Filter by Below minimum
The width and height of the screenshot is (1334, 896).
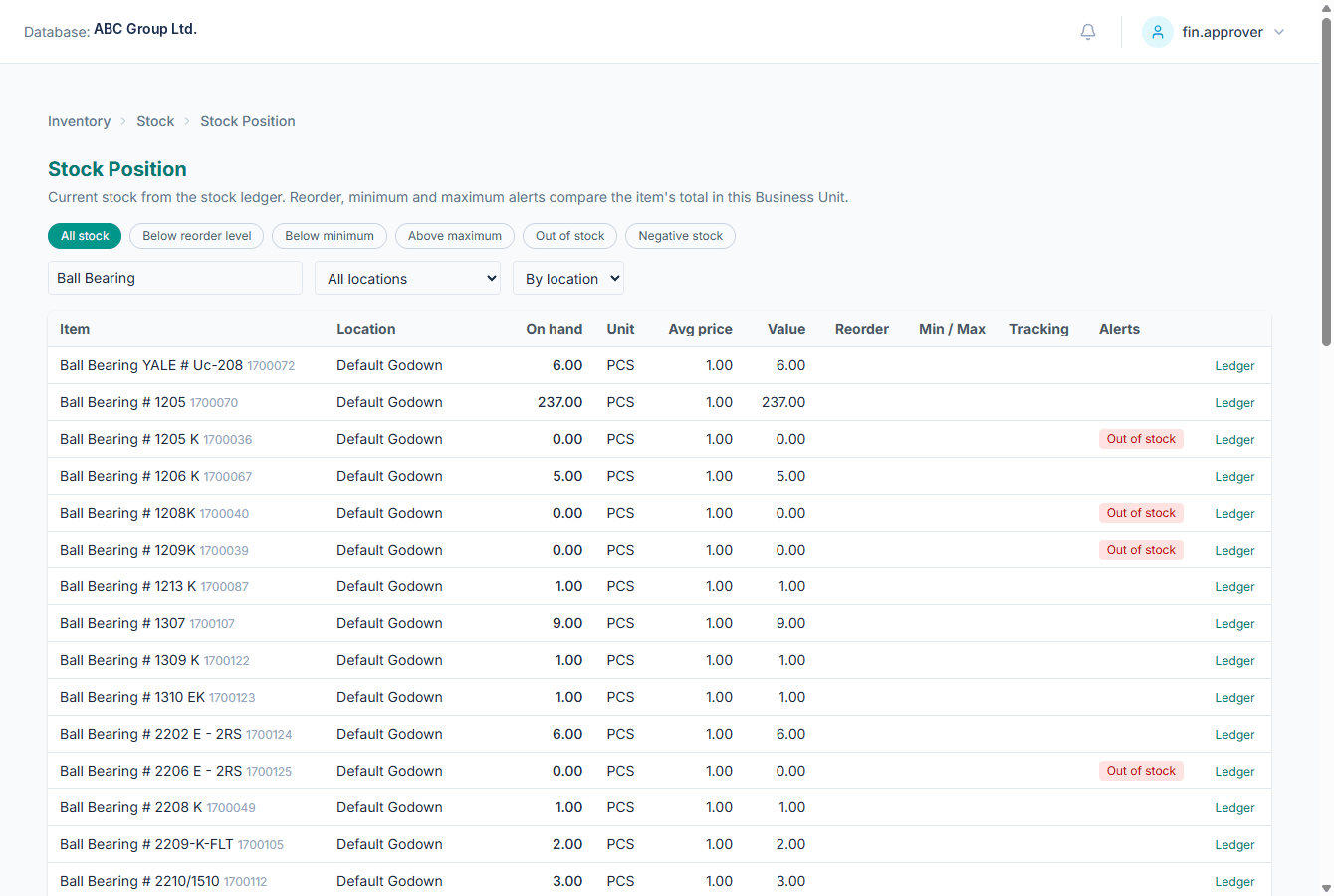point(330,236)
